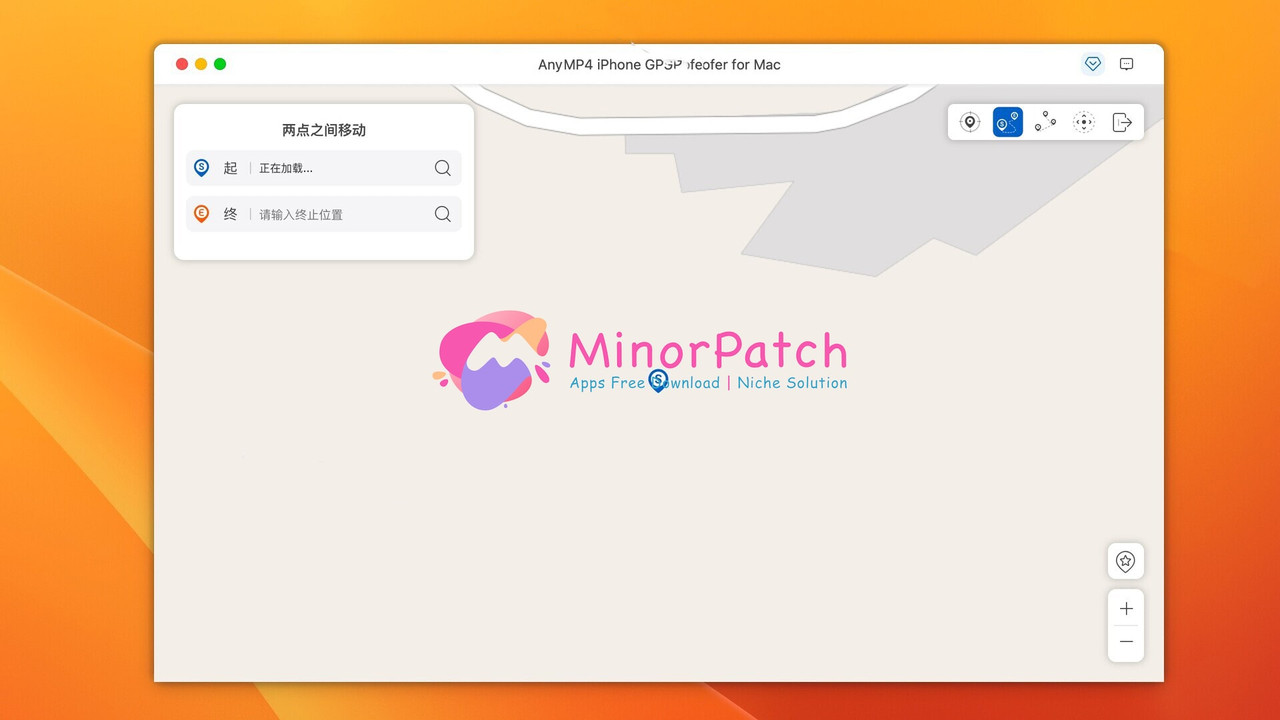Select the One-stop Mode toolbar icon
The height and width of the screenshot is (720, 1280).
[x=1007, y=122]
